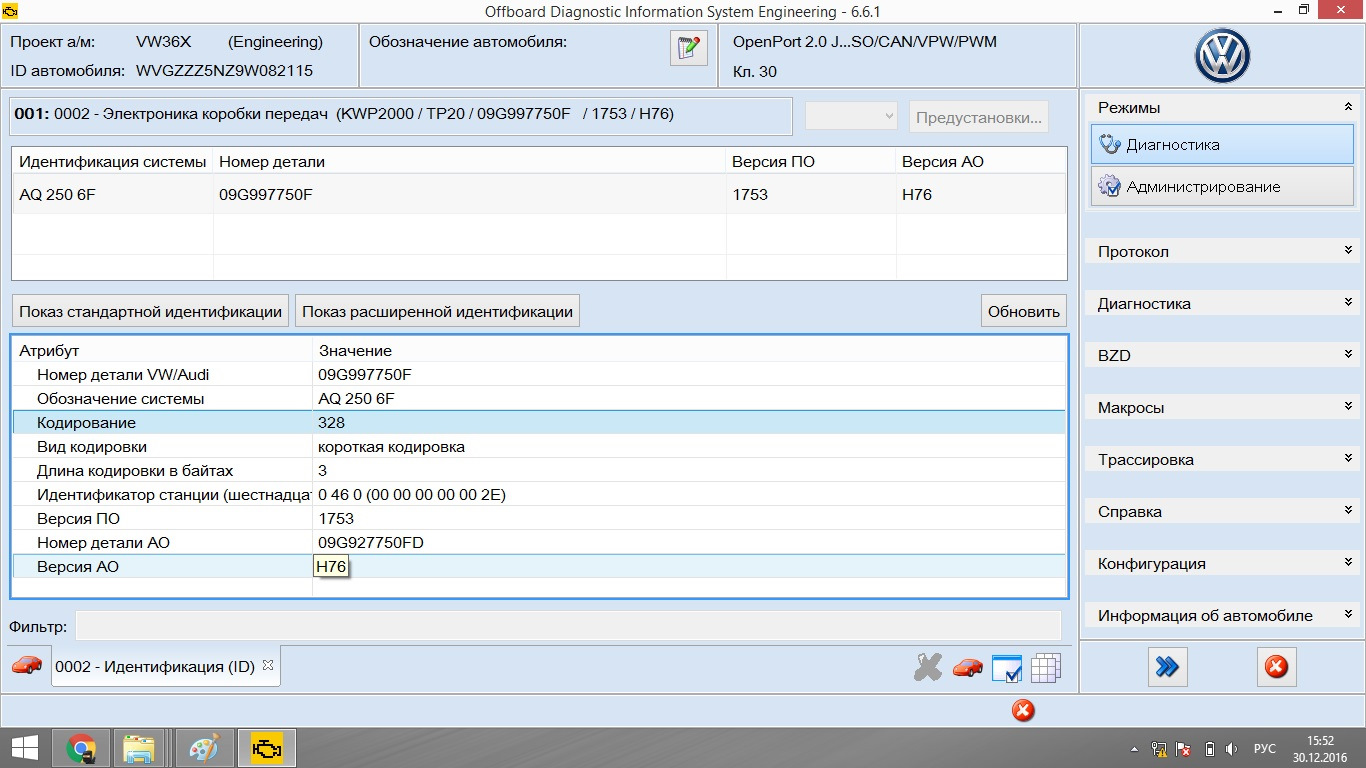The image size is (1366, 768).
Task: Select the Версия ПО attribute row
Action: click(x=539, y=519)
